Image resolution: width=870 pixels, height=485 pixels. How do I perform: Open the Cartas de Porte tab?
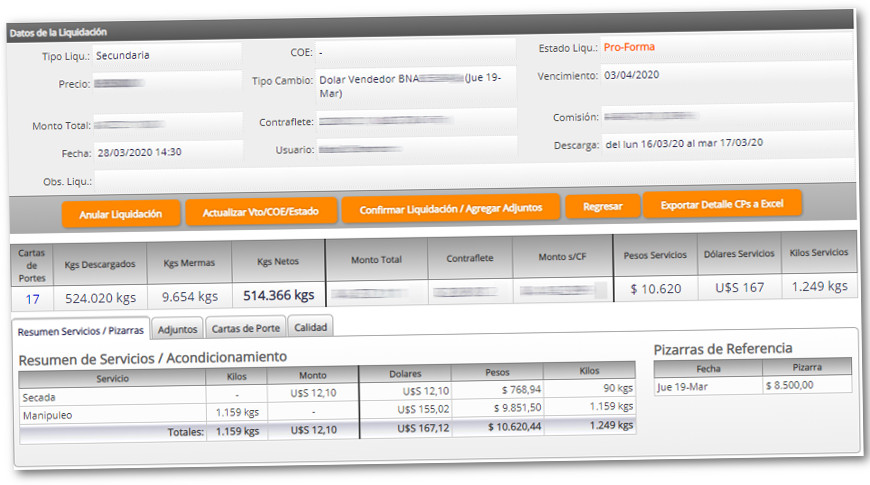(x=246, y=328)
